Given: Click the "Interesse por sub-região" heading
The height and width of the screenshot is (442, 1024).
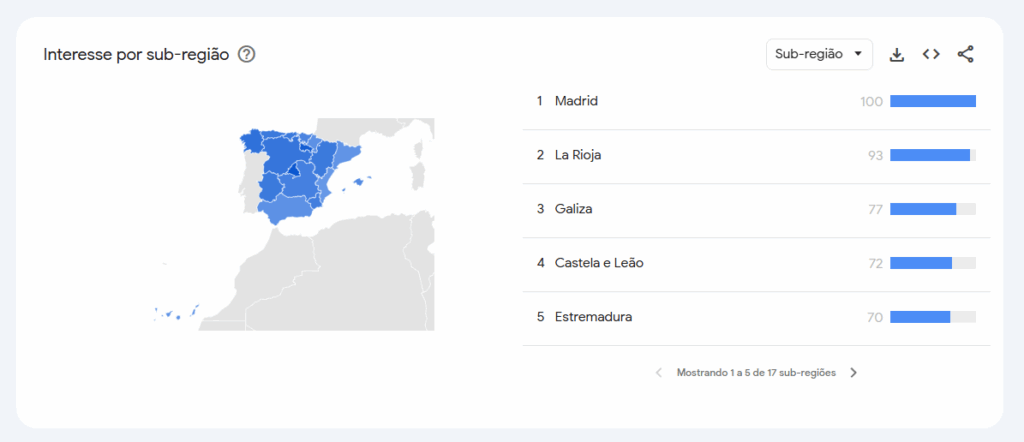Looking at the screenshot, I should 136,54.
